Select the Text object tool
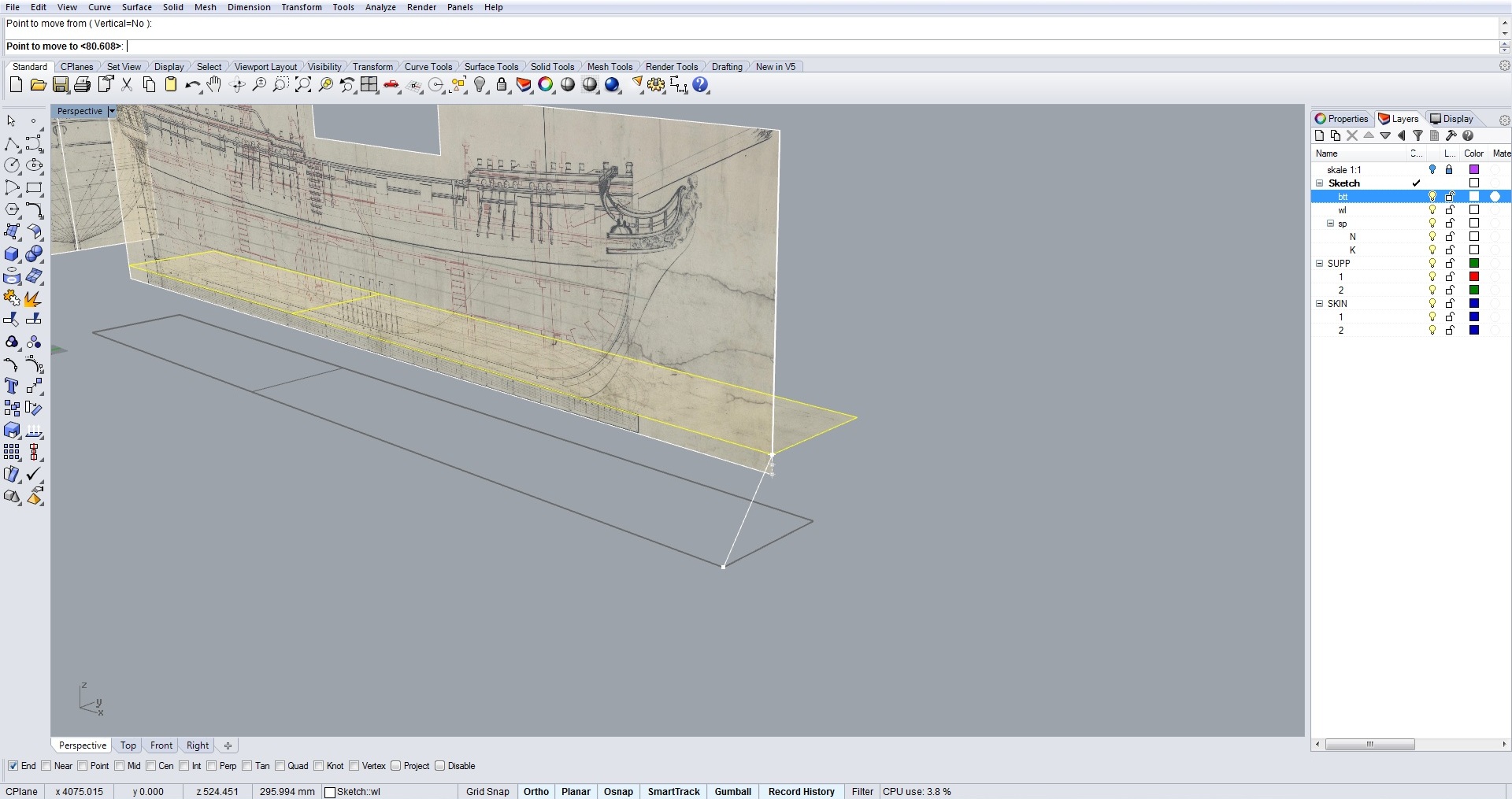 (x=12, y=386)
